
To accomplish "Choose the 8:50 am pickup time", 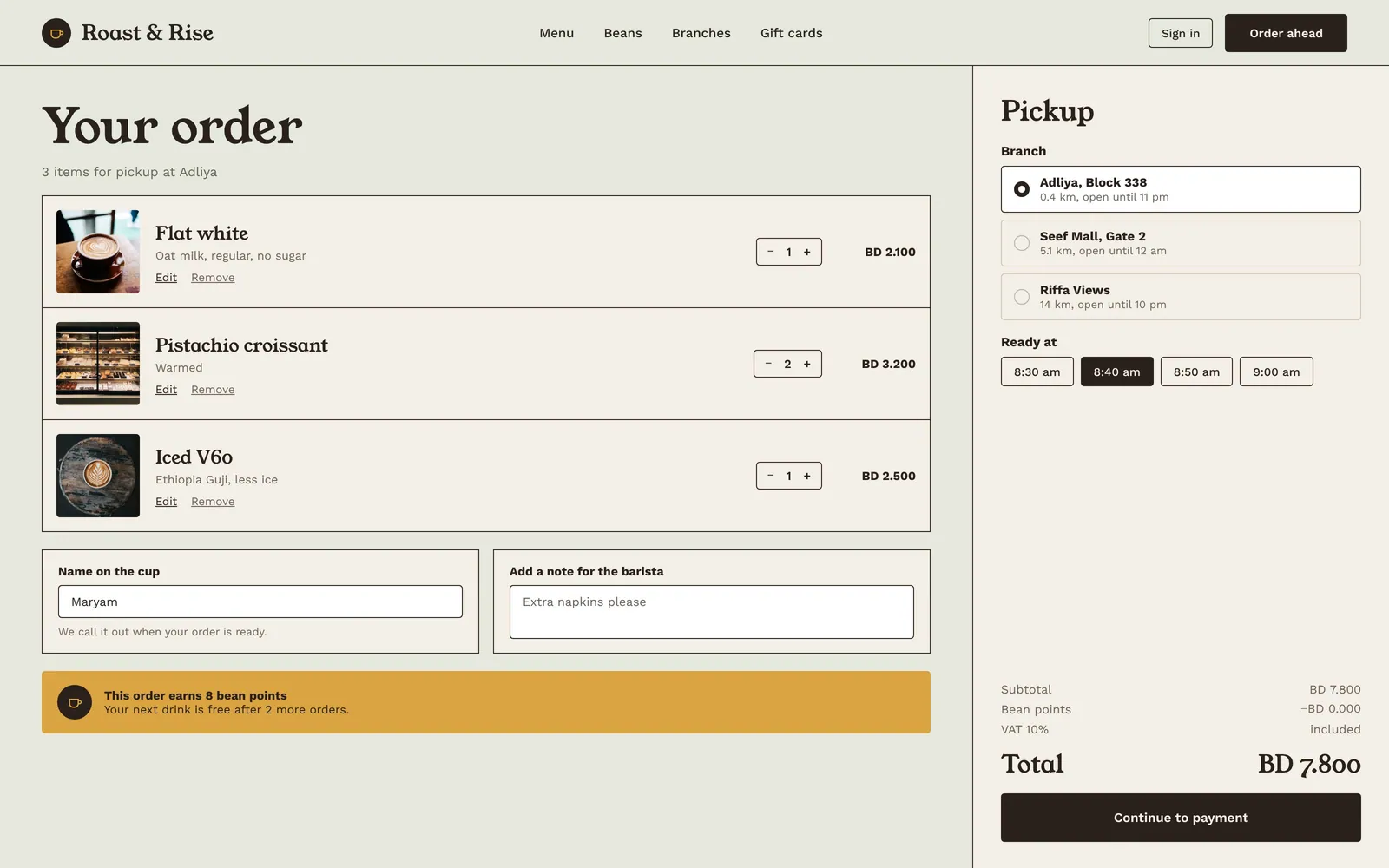I will coord(1196,372).
